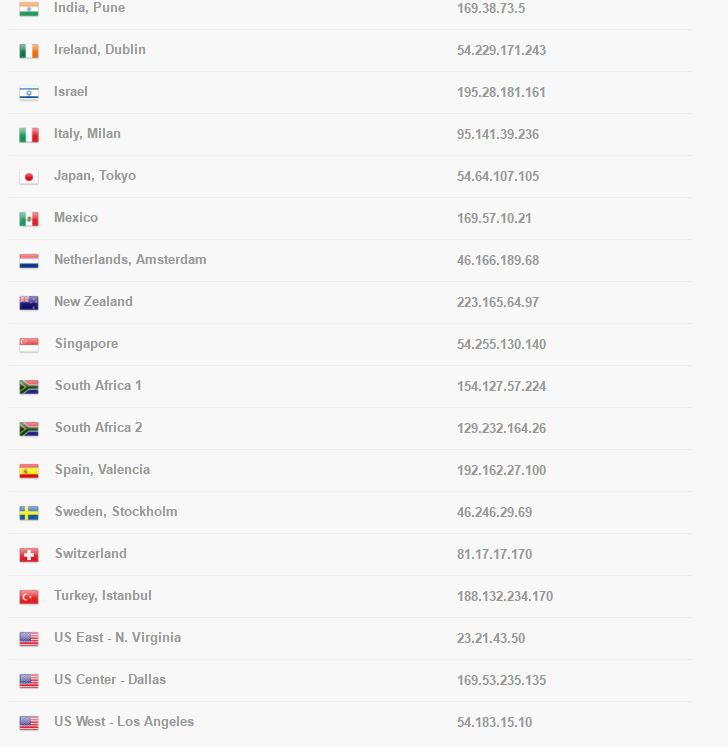Click the Spain flag icon
728x747 pixels.
pyautogui.click(x=29, y=471)
